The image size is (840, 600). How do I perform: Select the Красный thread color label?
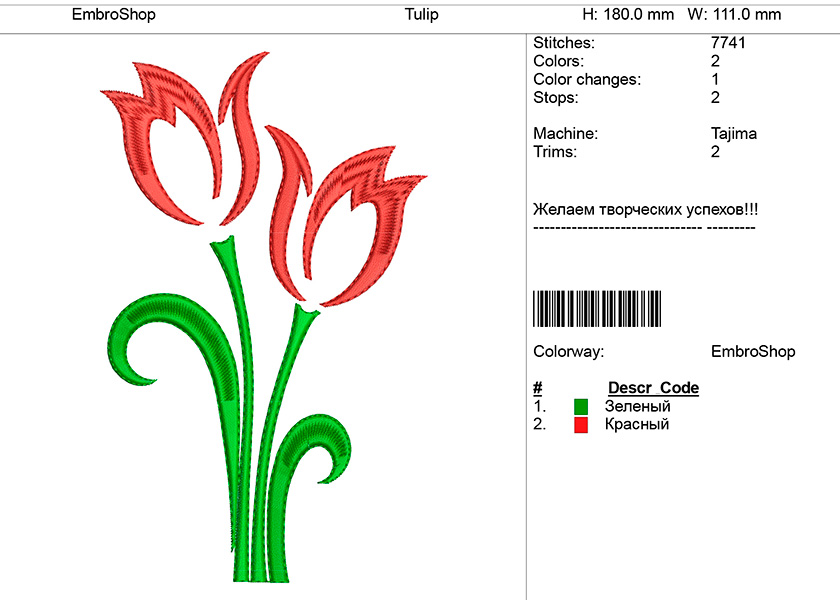[636, 424]
